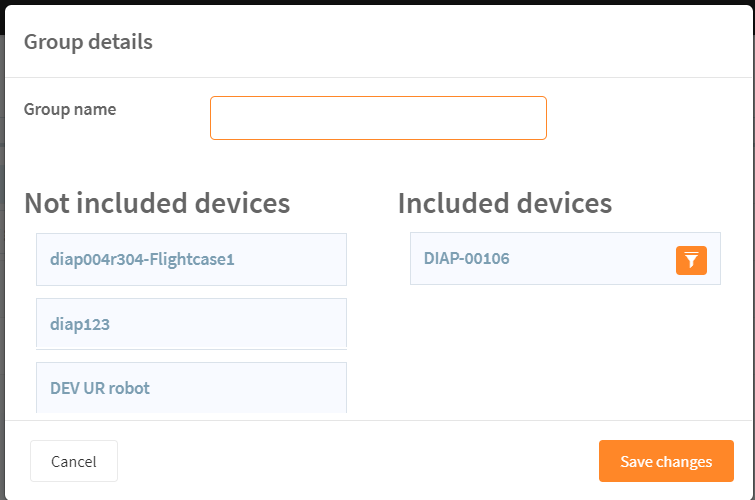Dismiss dialog via dark backdrop above it
The width and height of the screenshot is (755, 500).
coord(378,2)
